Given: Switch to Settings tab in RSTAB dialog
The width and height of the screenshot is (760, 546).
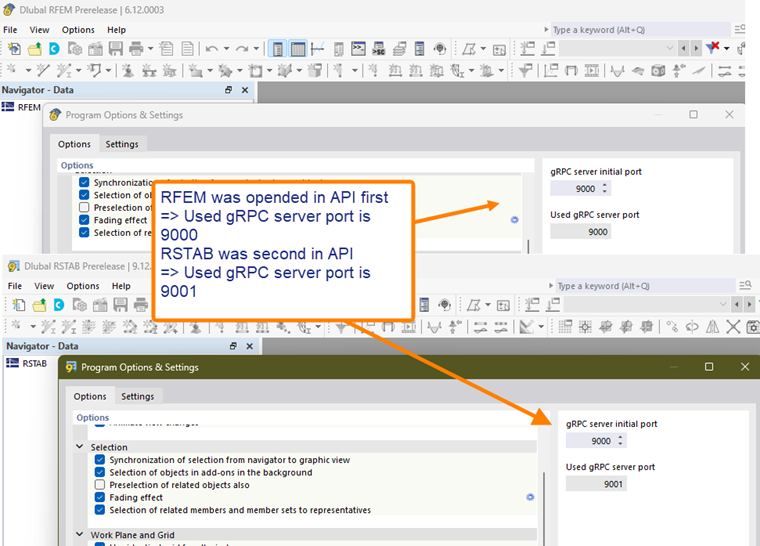Looking at the screenshot, I should coord(138,396).
